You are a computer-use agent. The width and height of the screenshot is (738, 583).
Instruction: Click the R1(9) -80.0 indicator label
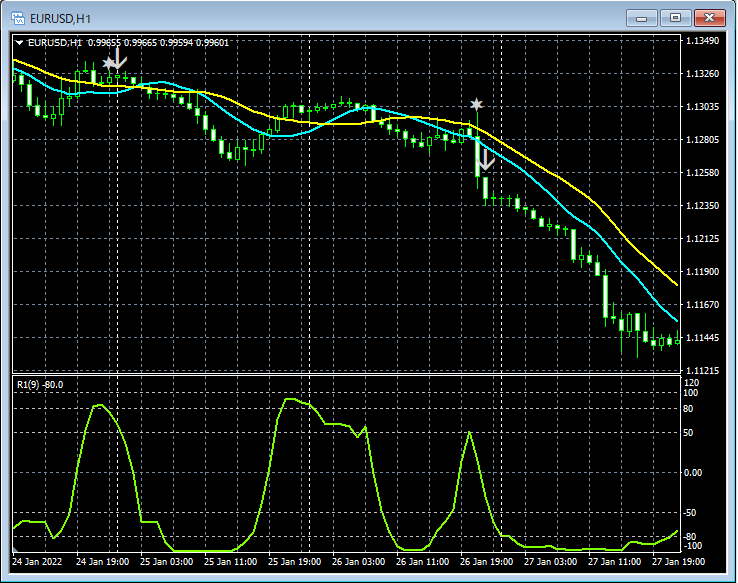40,384
